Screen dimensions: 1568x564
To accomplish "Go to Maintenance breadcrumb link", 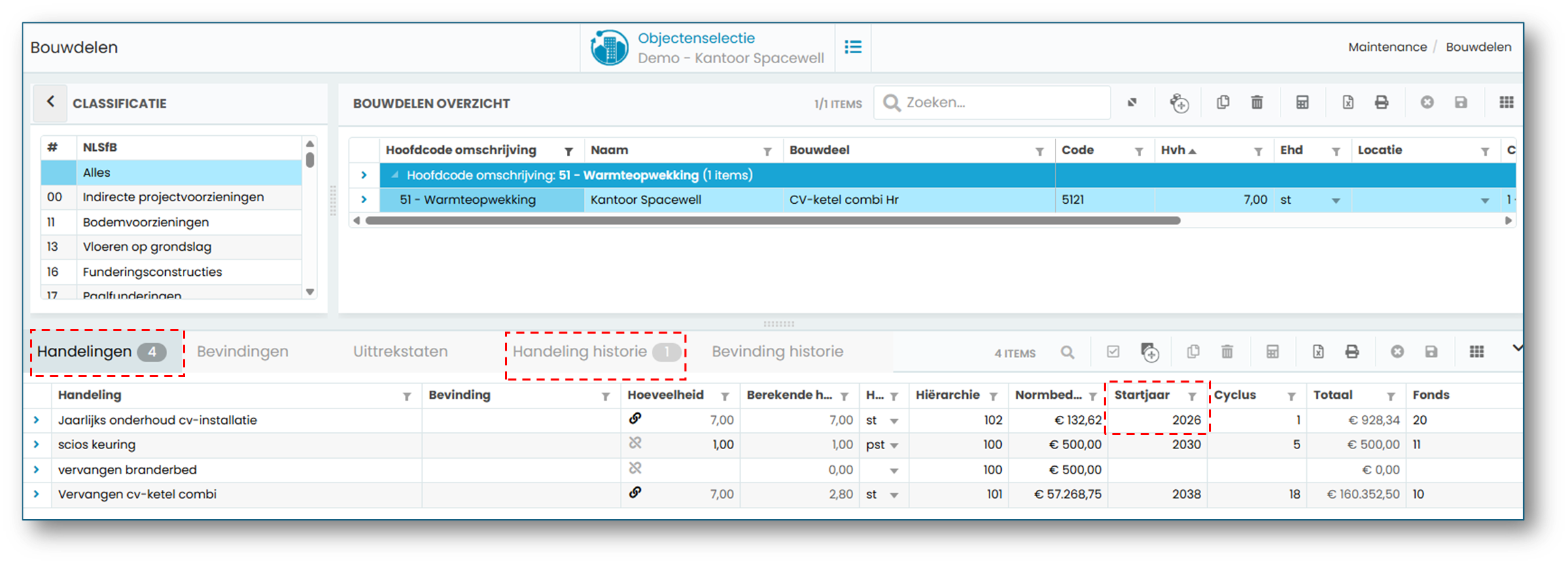I will (x=1387, y=47).
